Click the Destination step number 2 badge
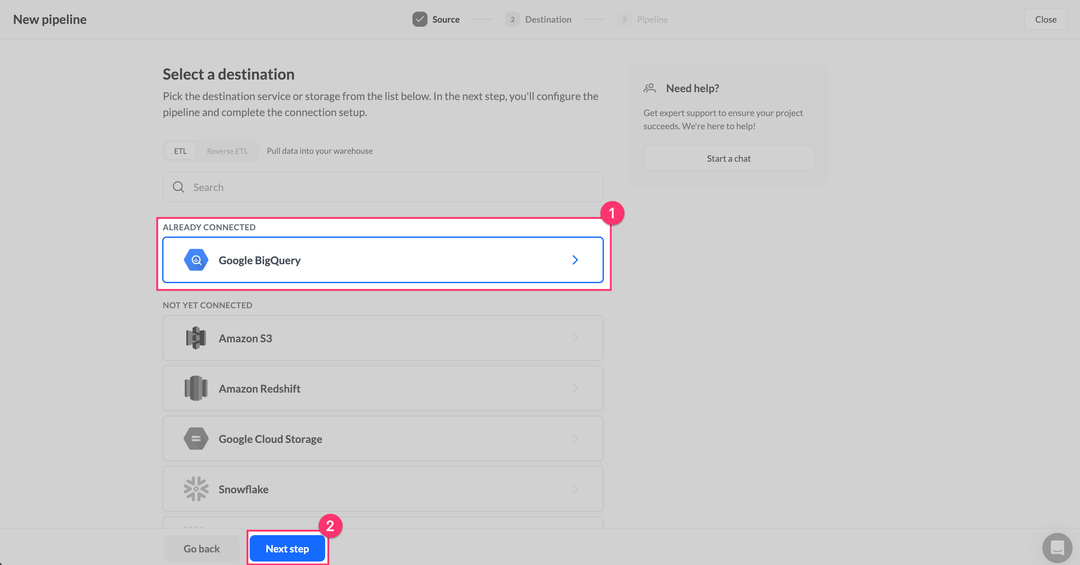This screenshot has height=565, width=1080. (512, 19)
